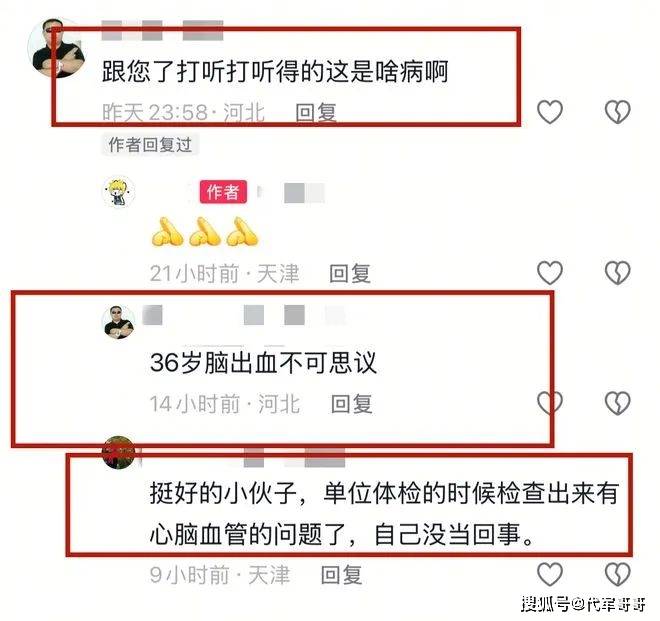Dislike the 挺好的小伙子 comment
This screenshot has height=621, width=660.
tap(617, 574)
